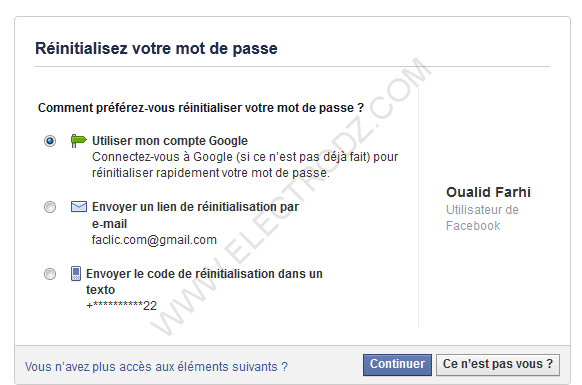Select the Google account radio button

click(50, 141)
